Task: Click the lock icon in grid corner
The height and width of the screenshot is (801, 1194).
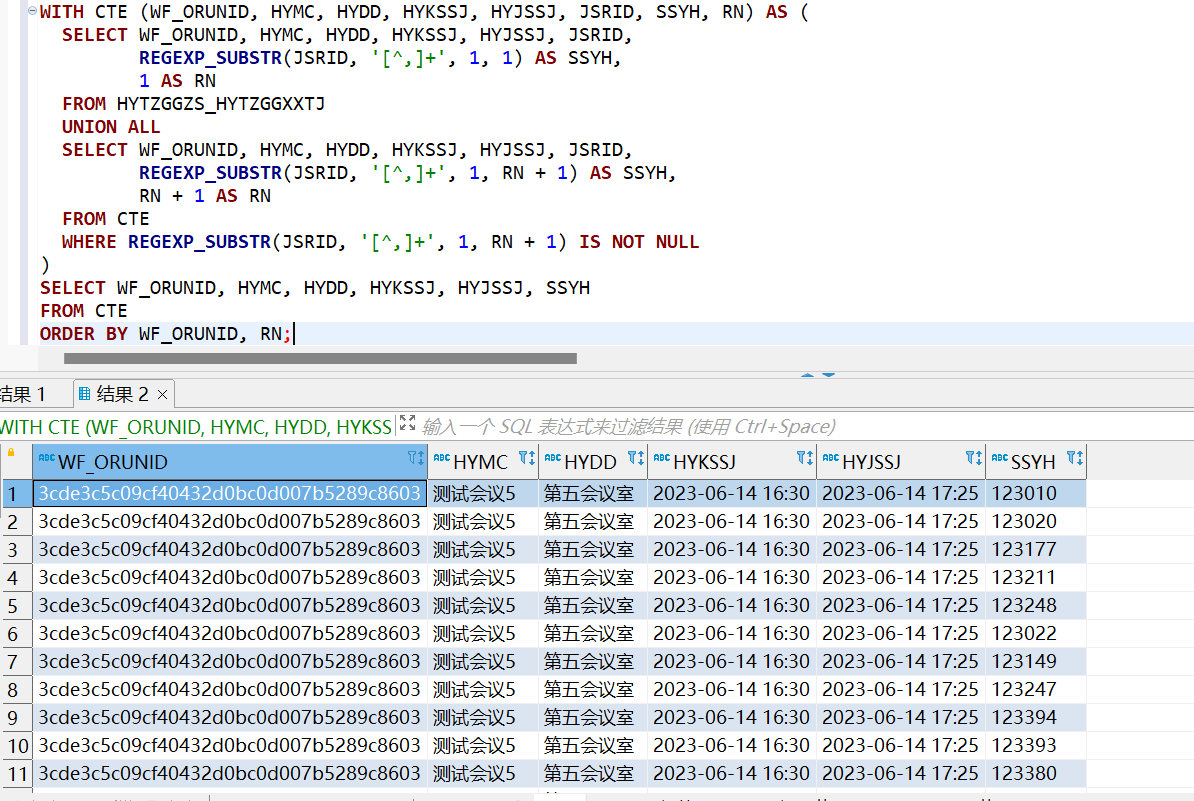Action: click(11, 452)
